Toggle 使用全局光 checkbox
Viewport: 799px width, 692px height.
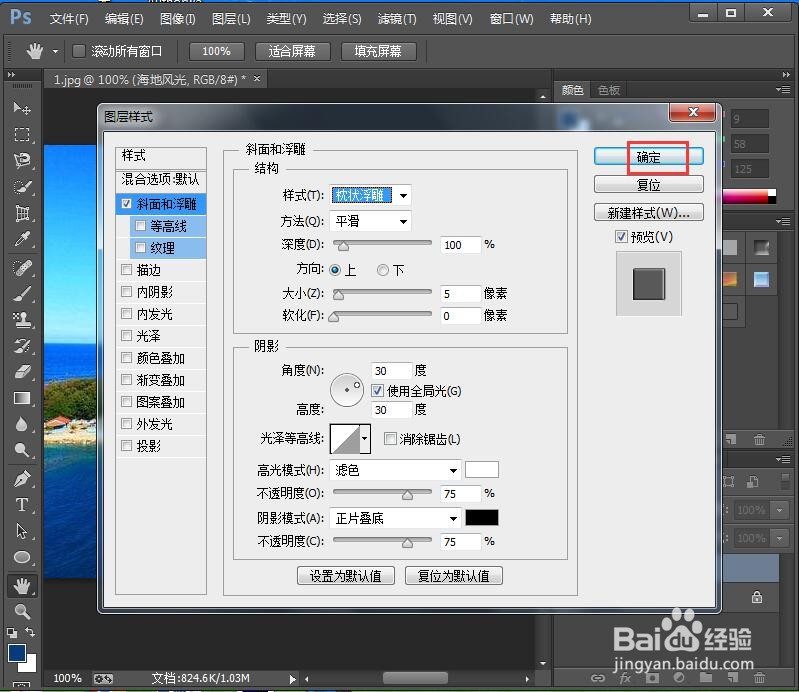[x=377, y=391]
